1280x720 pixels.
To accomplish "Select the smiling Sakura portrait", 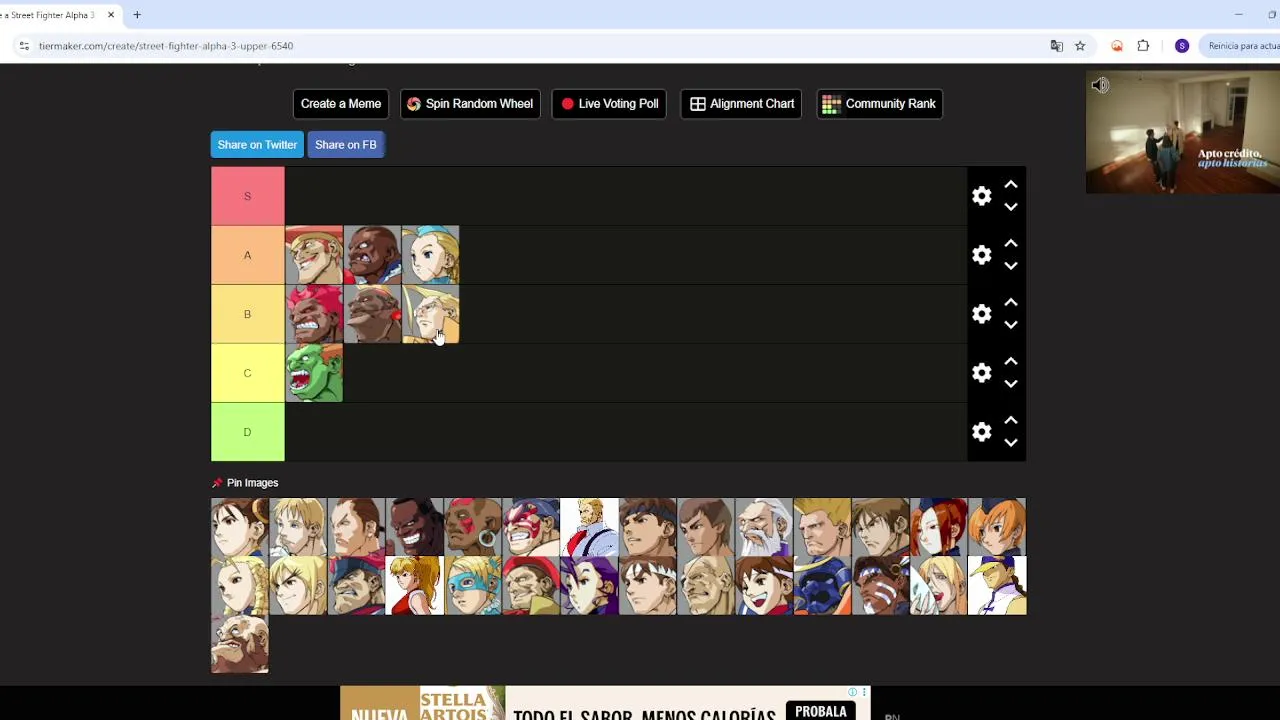I will coord(764,585).
